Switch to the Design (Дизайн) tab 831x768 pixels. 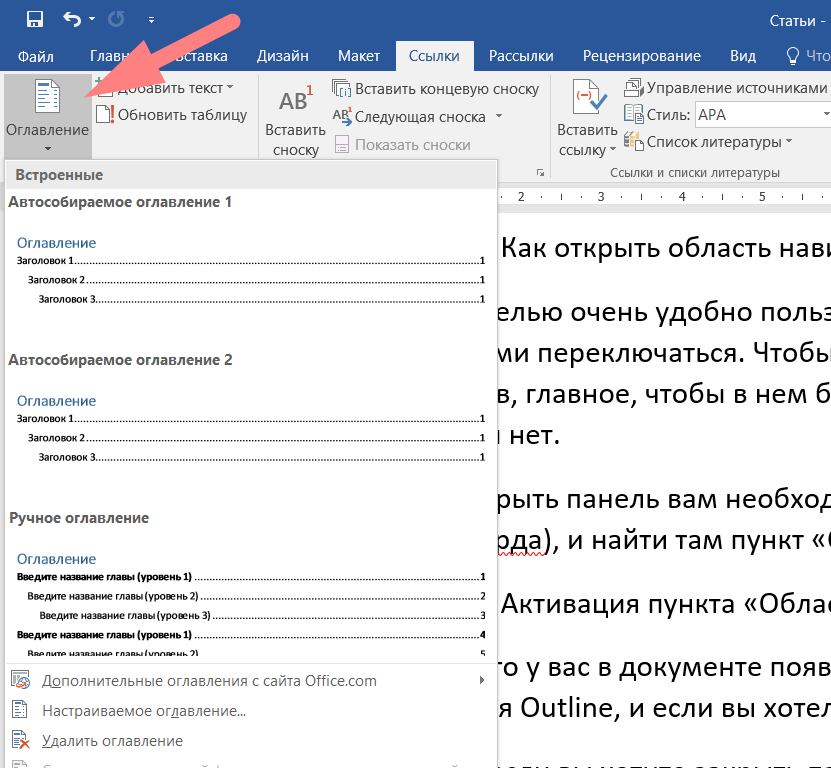point(282,56)
